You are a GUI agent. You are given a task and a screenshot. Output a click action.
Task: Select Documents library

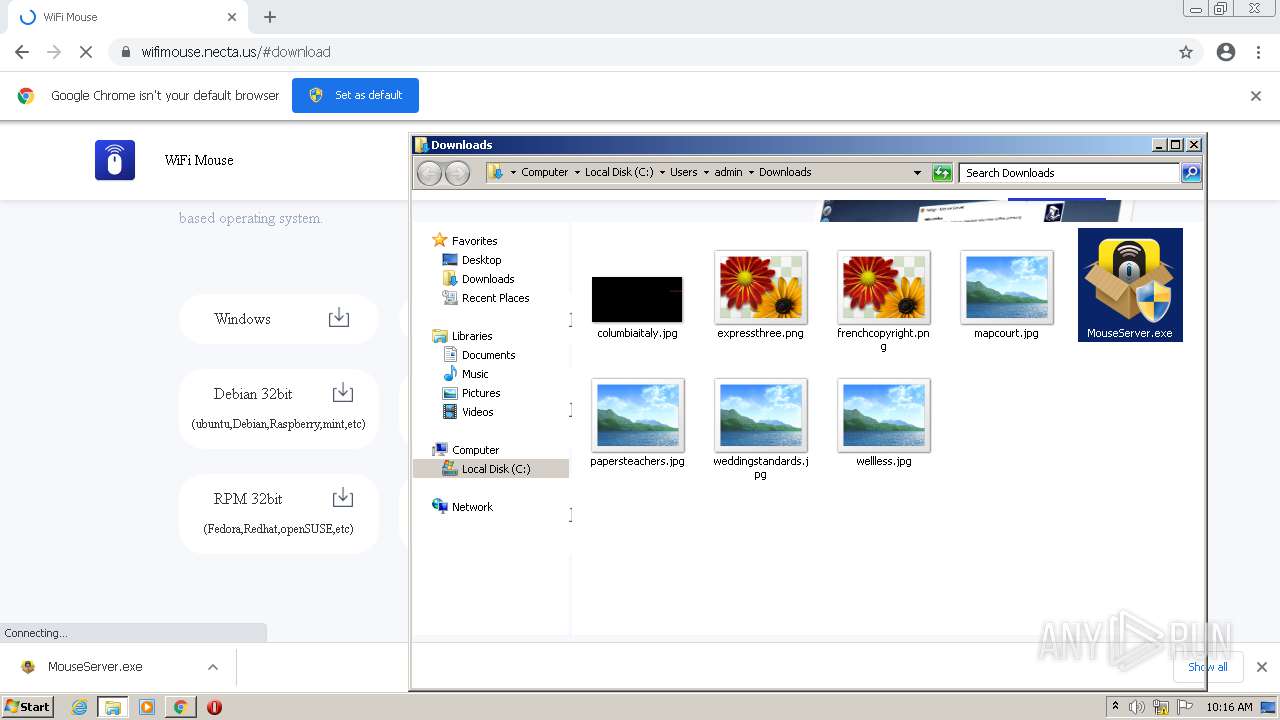(488, 355)
